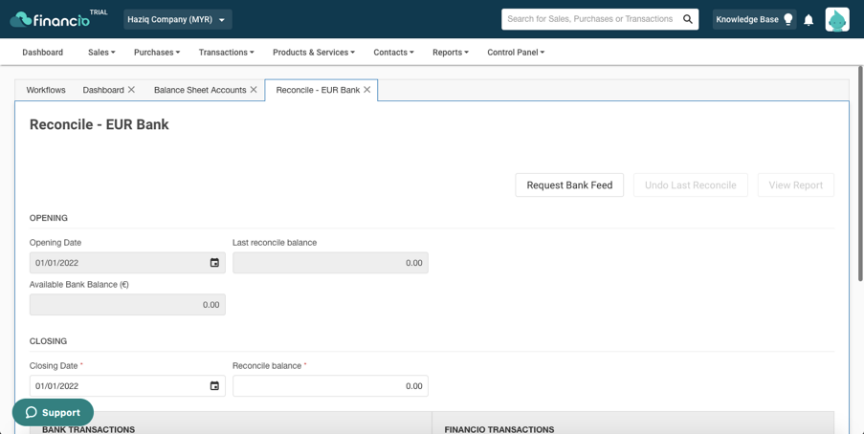The image size is (864, 434).
Task: Open the Closing Date calendar picker
Action: 214,386
